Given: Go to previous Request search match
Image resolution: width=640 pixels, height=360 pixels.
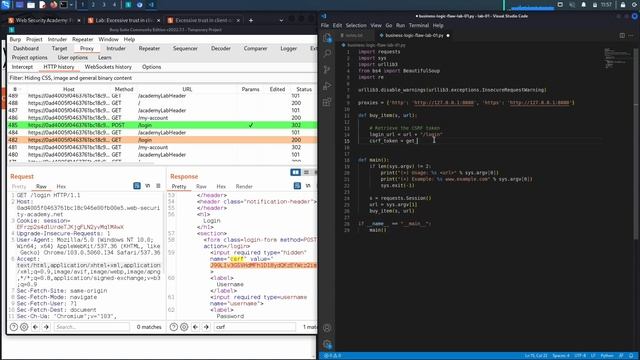Looking at the screenshot, I should [36, 327].
